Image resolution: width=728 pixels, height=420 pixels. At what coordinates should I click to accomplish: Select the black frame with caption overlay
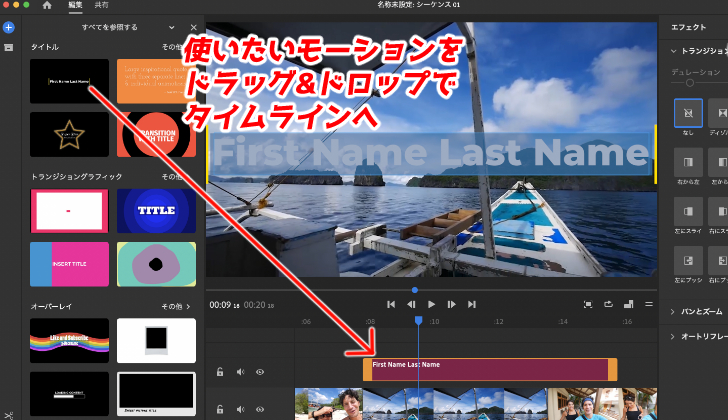[156, 394]
